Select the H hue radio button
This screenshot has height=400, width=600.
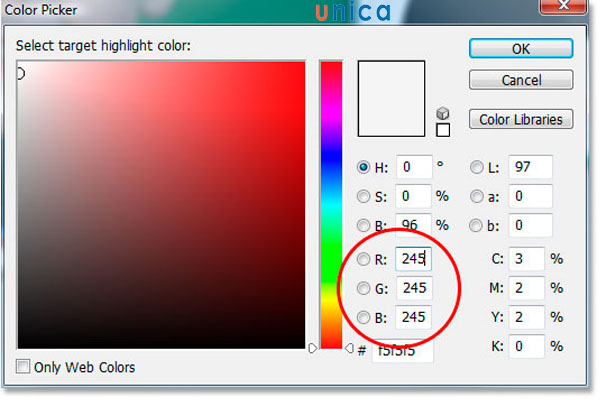tap(363, 167)
